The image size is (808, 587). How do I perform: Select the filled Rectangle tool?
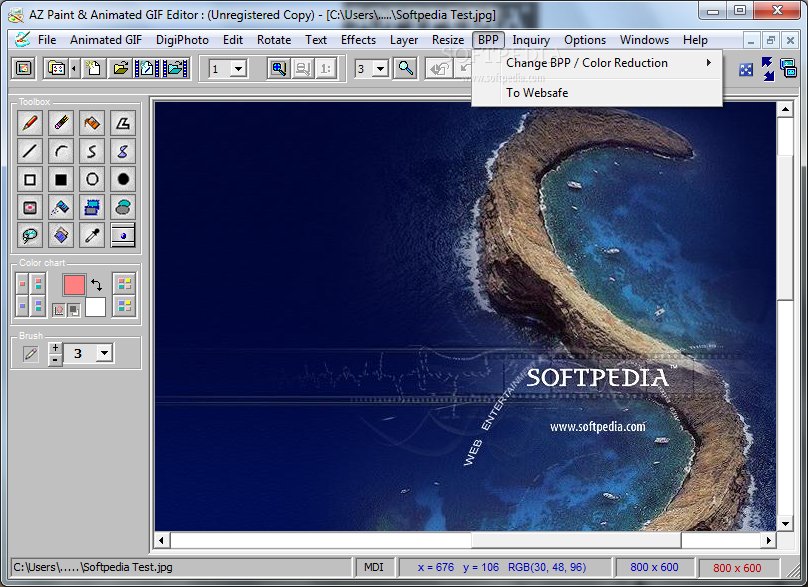(61, 179)
